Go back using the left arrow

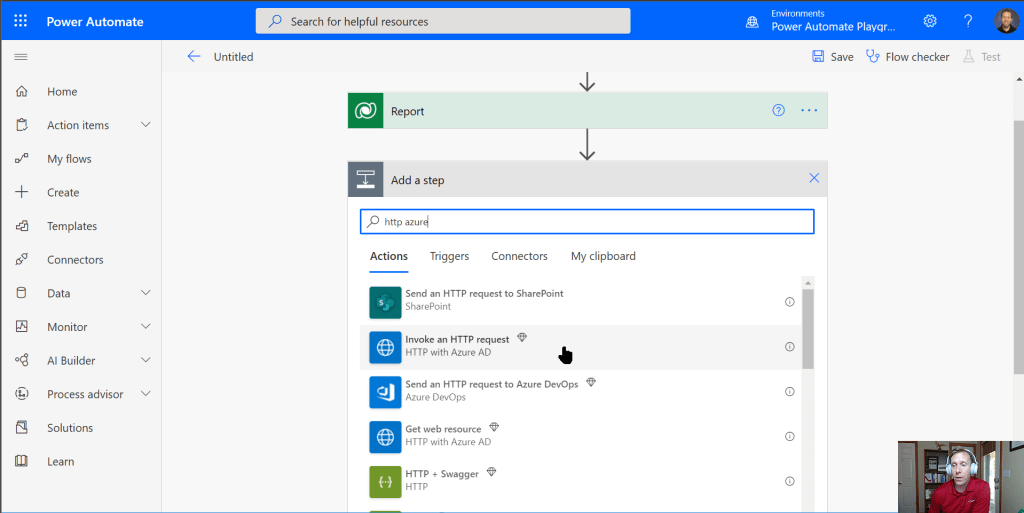point(194,57)
